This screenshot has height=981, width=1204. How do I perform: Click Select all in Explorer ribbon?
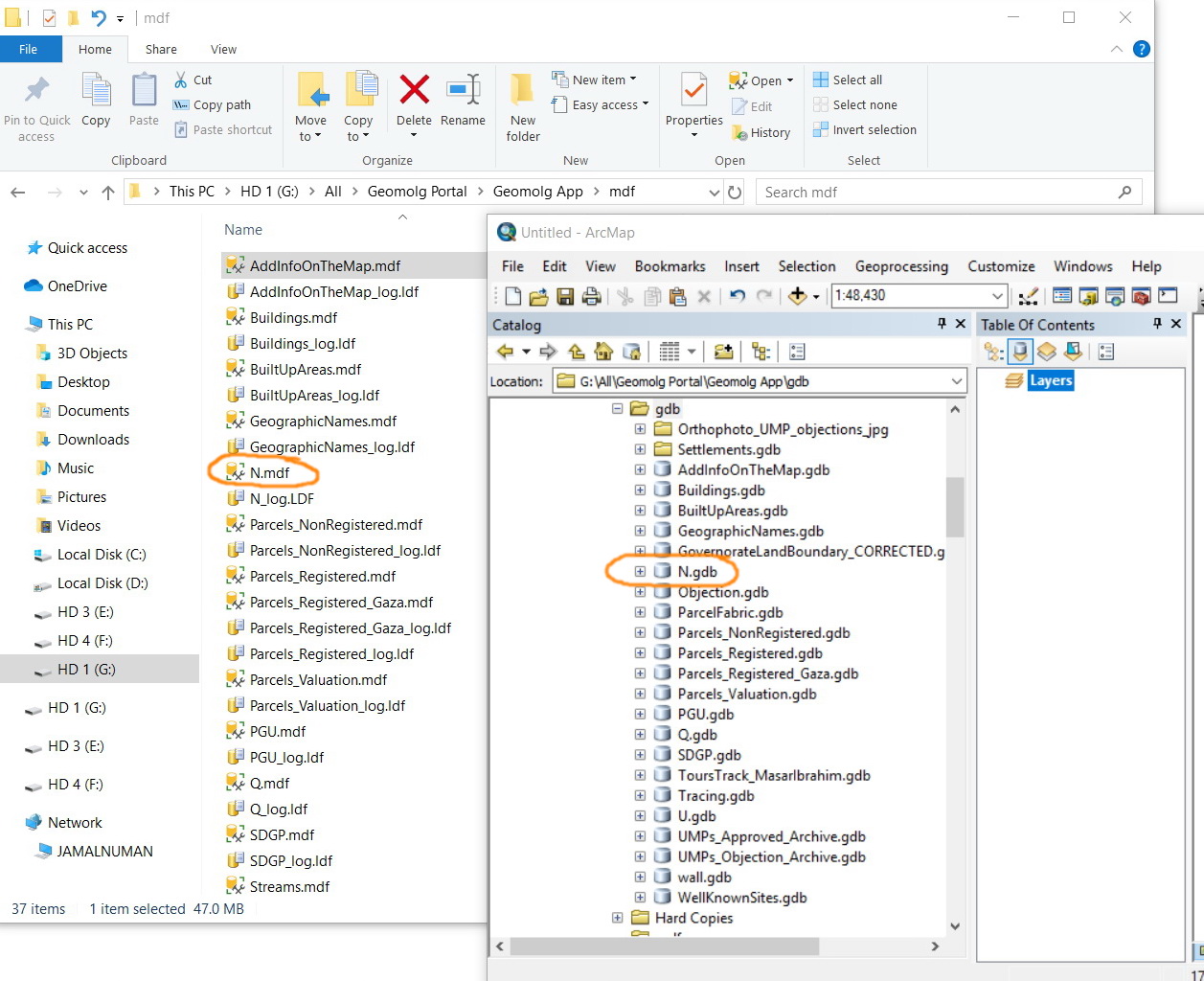[x=848, y=80]
